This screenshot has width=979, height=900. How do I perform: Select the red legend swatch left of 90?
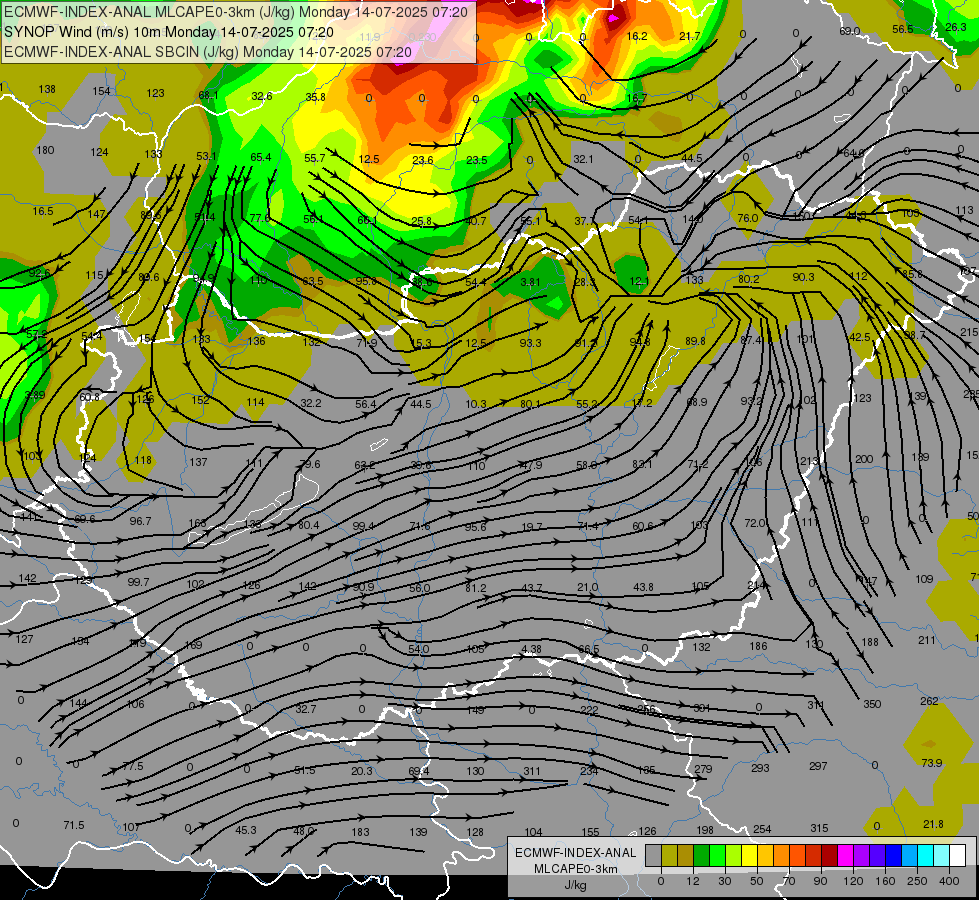pyautogui.click(x=814, y=856)
